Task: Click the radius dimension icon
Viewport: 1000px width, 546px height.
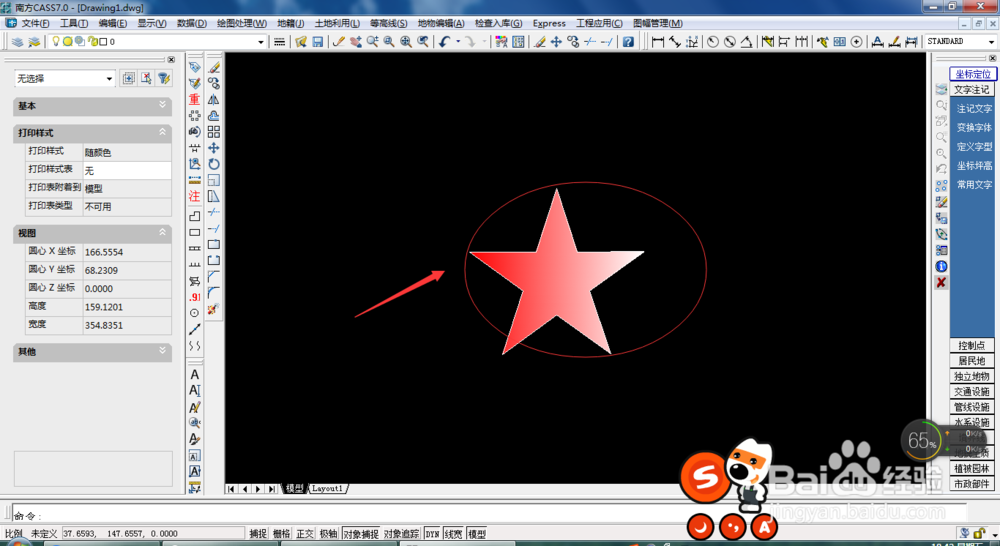Action: (x=712, y=41)
